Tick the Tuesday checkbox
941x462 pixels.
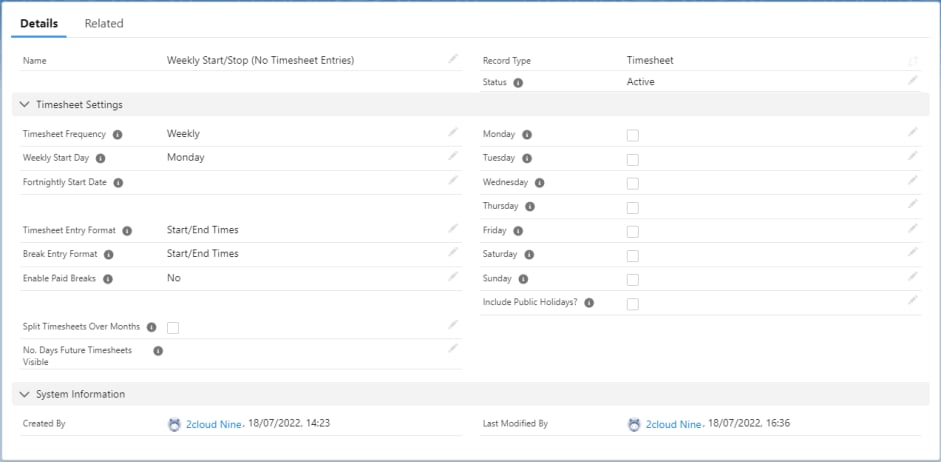tap(633, 160)
